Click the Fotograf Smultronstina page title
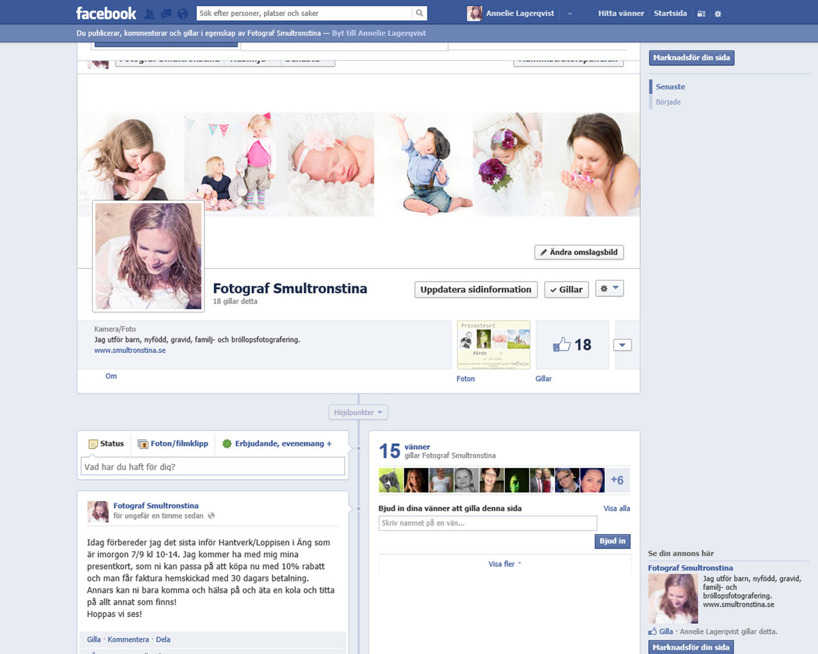 click(290, 288)
